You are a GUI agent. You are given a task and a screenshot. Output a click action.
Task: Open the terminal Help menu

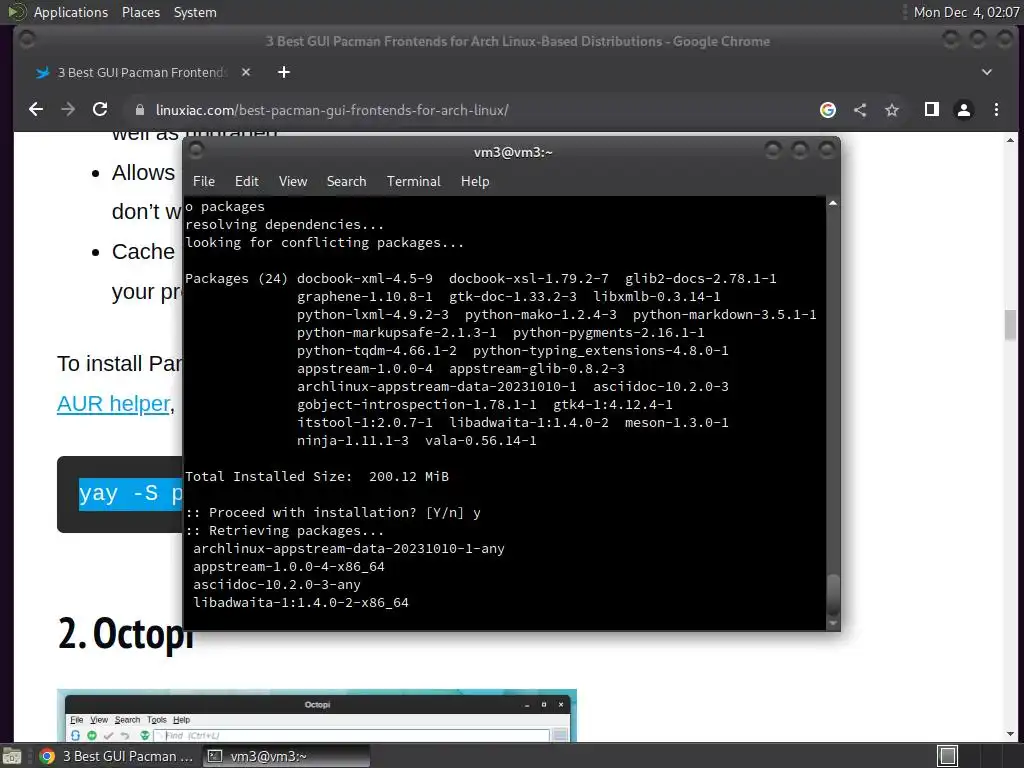point(475,181)
